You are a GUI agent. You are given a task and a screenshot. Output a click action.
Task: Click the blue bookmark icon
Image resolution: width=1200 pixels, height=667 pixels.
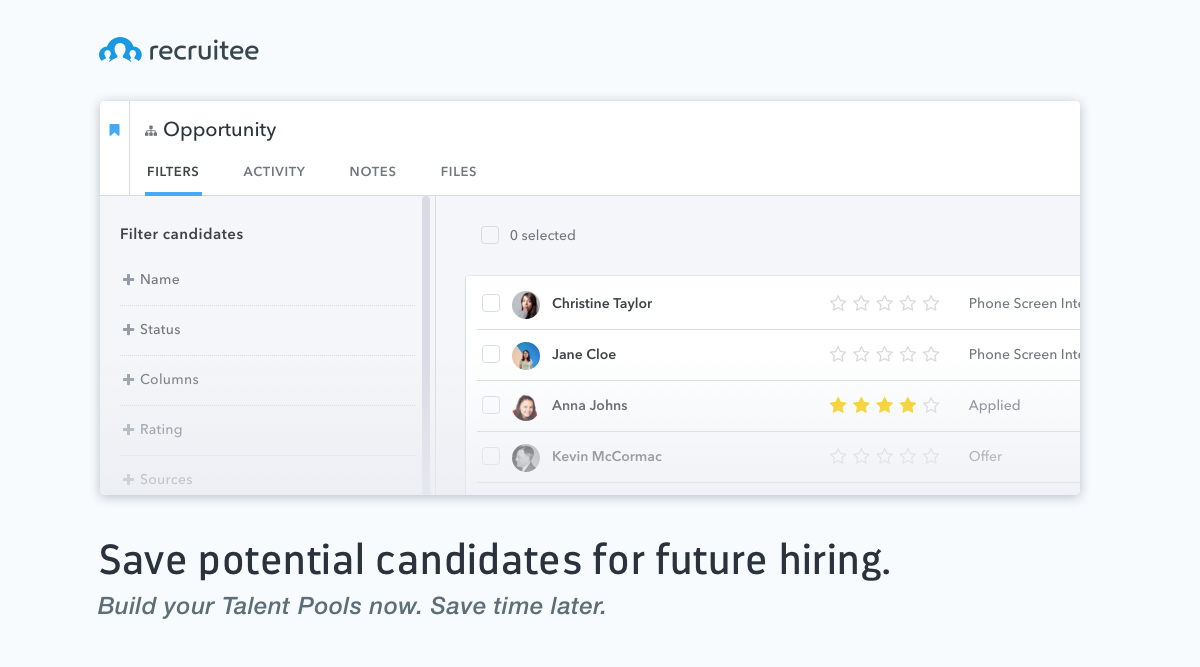(115, 130)
